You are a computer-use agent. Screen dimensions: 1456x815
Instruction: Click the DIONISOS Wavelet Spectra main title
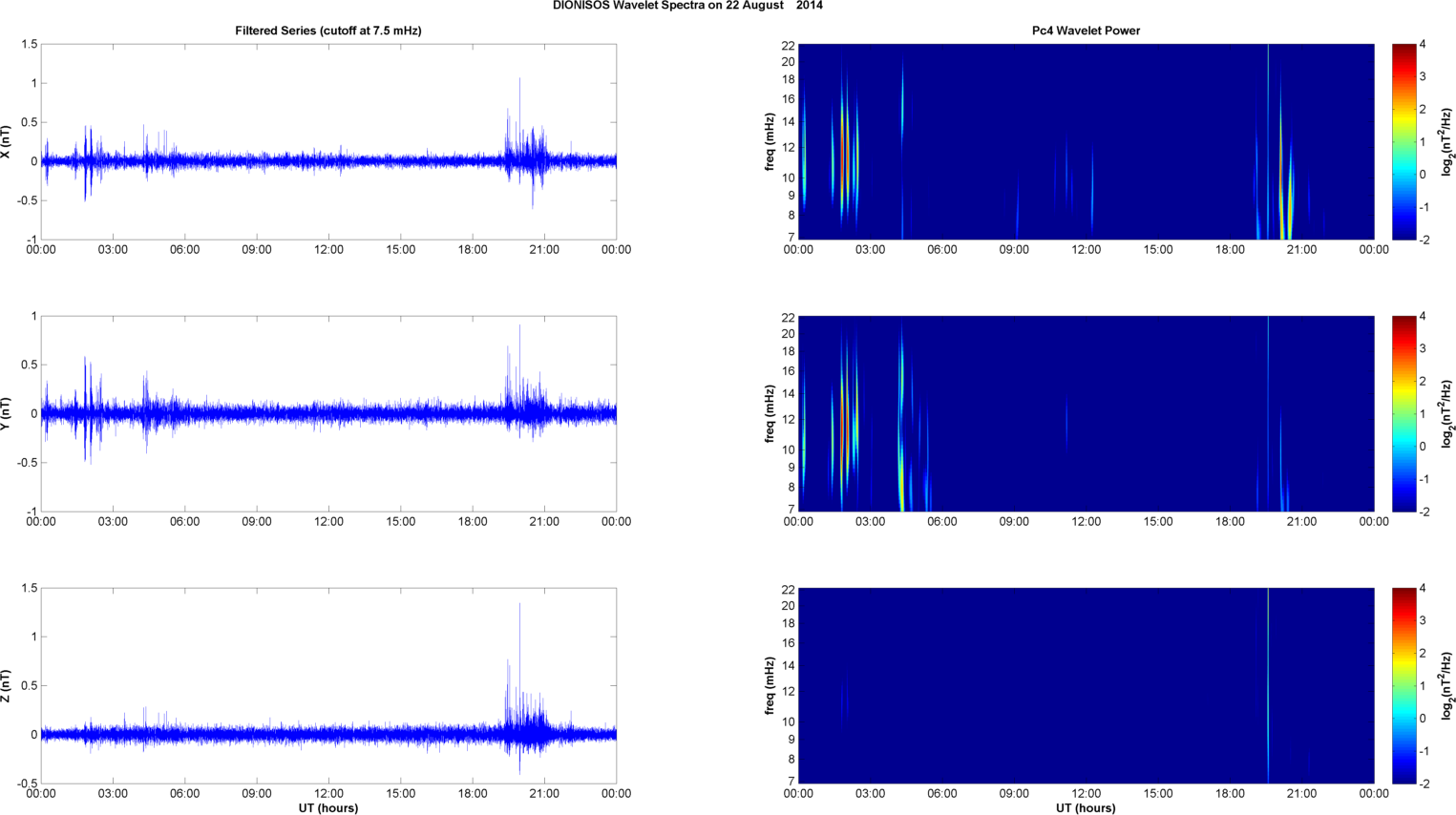point(687,6)
